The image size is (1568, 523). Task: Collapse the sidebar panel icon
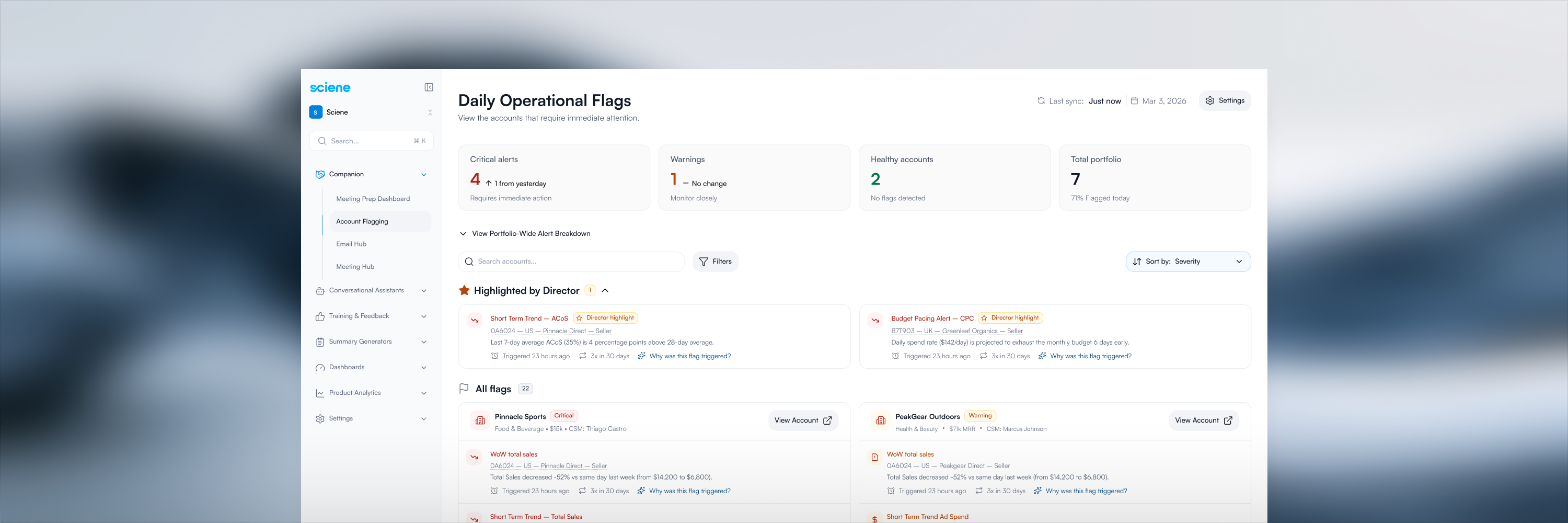429,87
